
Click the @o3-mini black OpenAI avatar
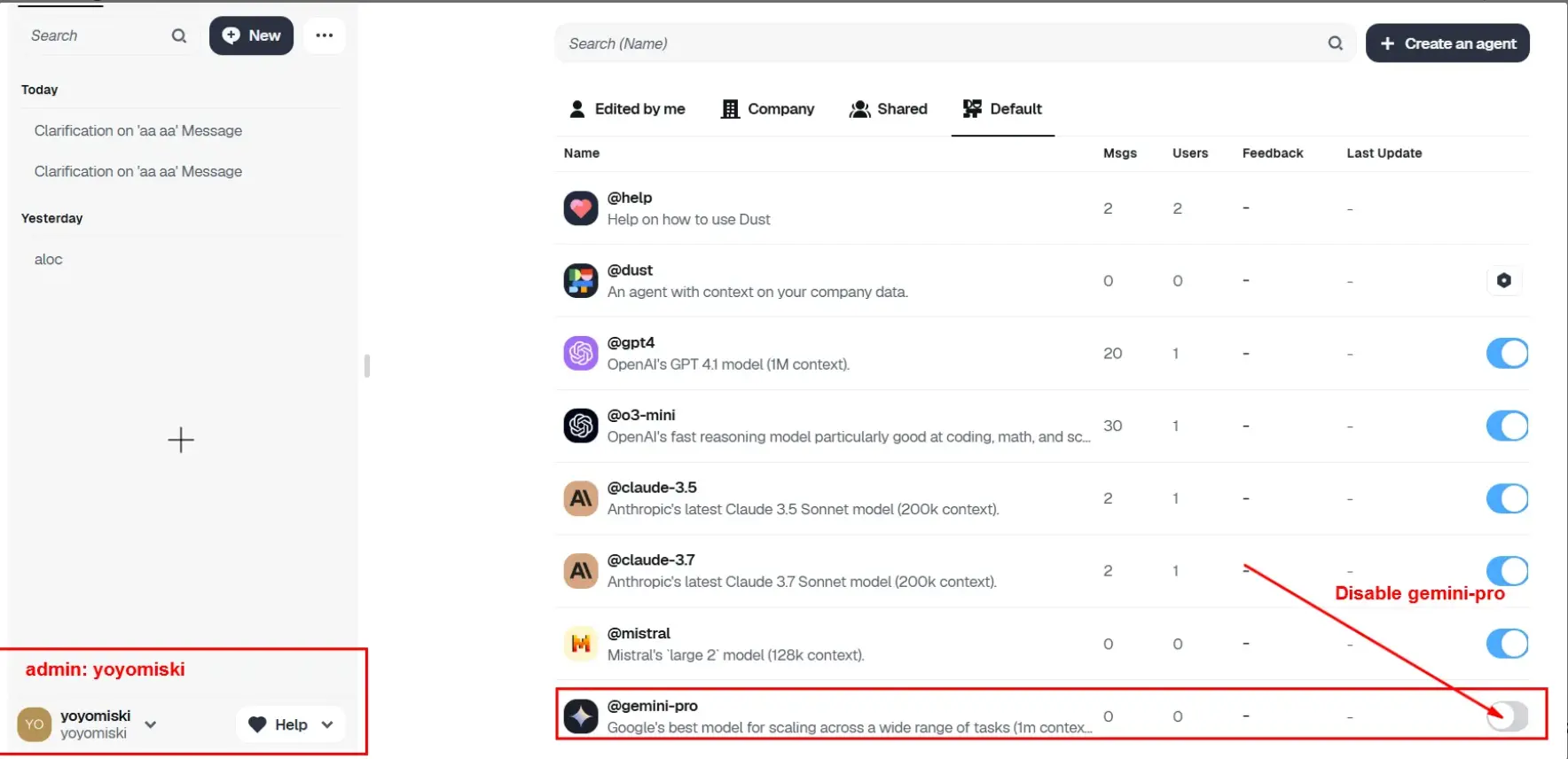(581, 426)
